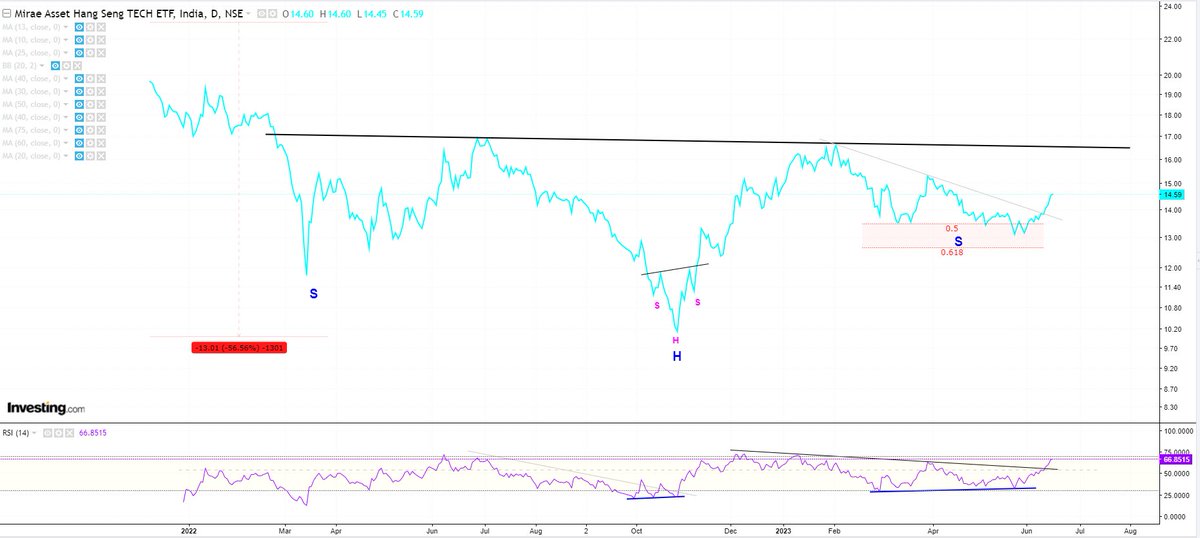Hide the MA (25, close, 0) indicator
This screenshot has height=538, width=1200.
(79, 53)
